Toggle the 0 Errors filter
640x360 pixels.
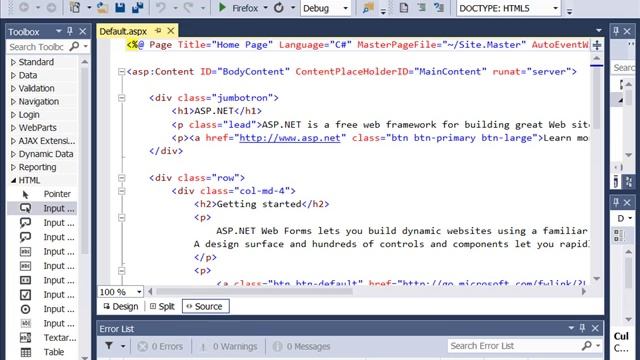coord(160,347)
